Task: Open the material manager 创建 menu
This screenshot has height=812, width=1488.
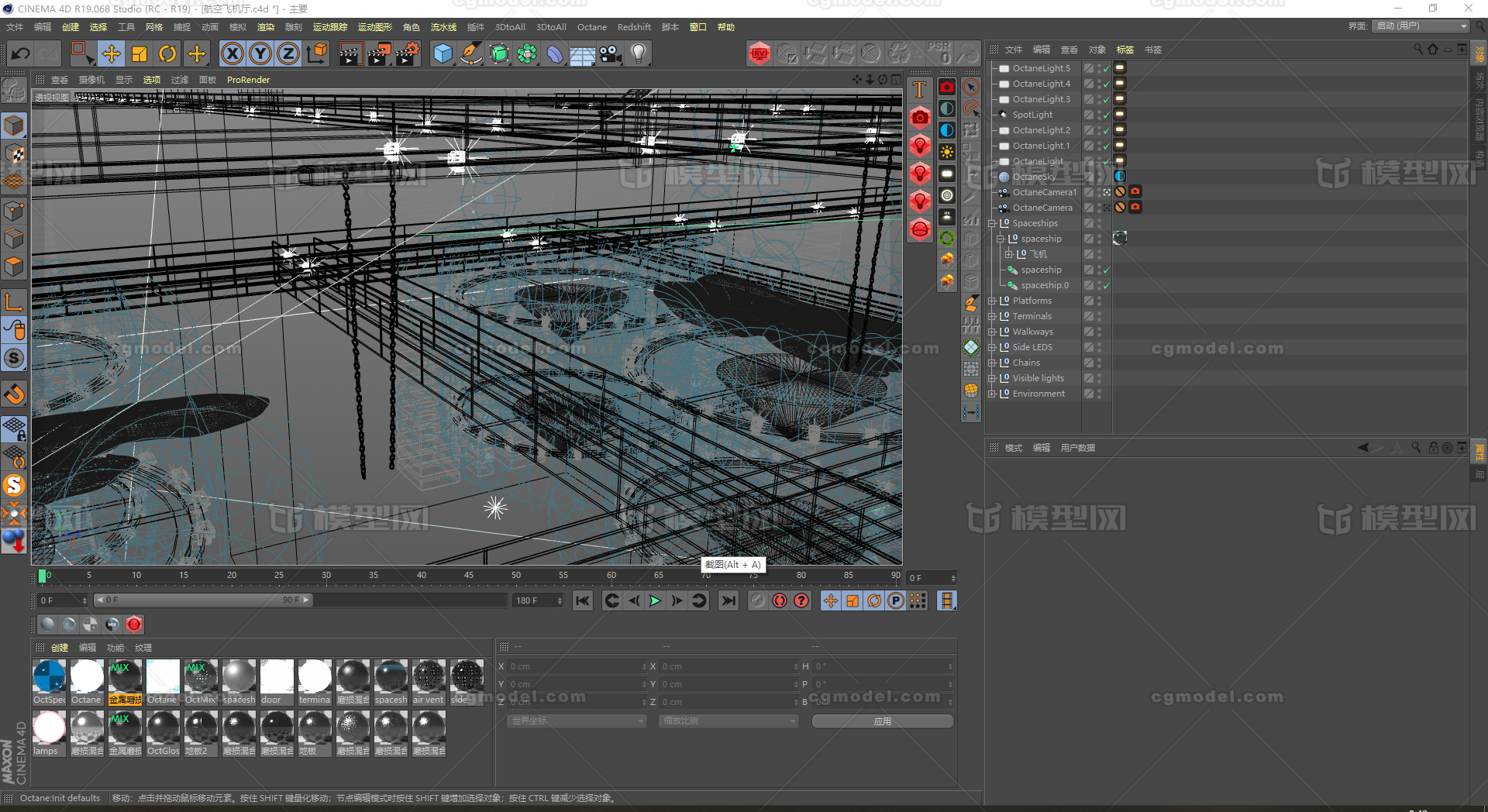Action: coord(60,648)
